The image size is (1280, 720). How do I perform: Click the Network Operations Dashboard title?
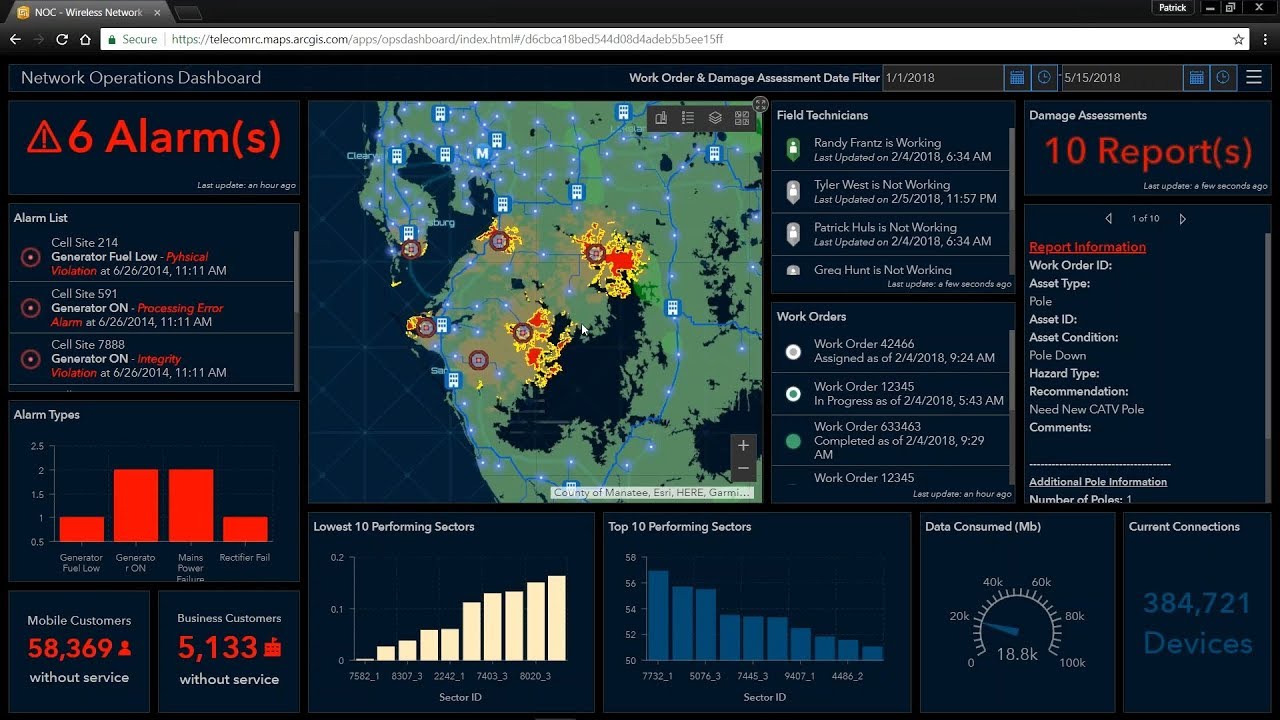click(x=141, y=78)
